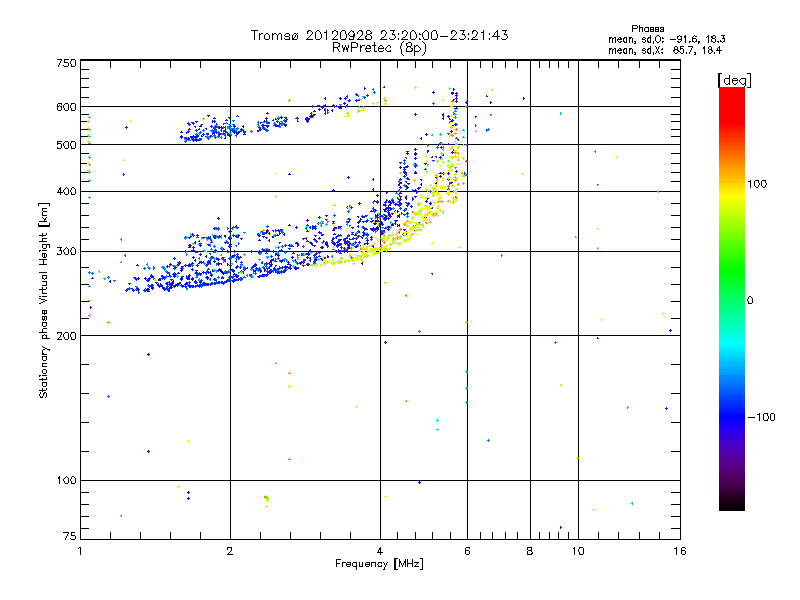Click the '200' height axis label
This screenshot has width=800, height=600.
pos(66,336)
